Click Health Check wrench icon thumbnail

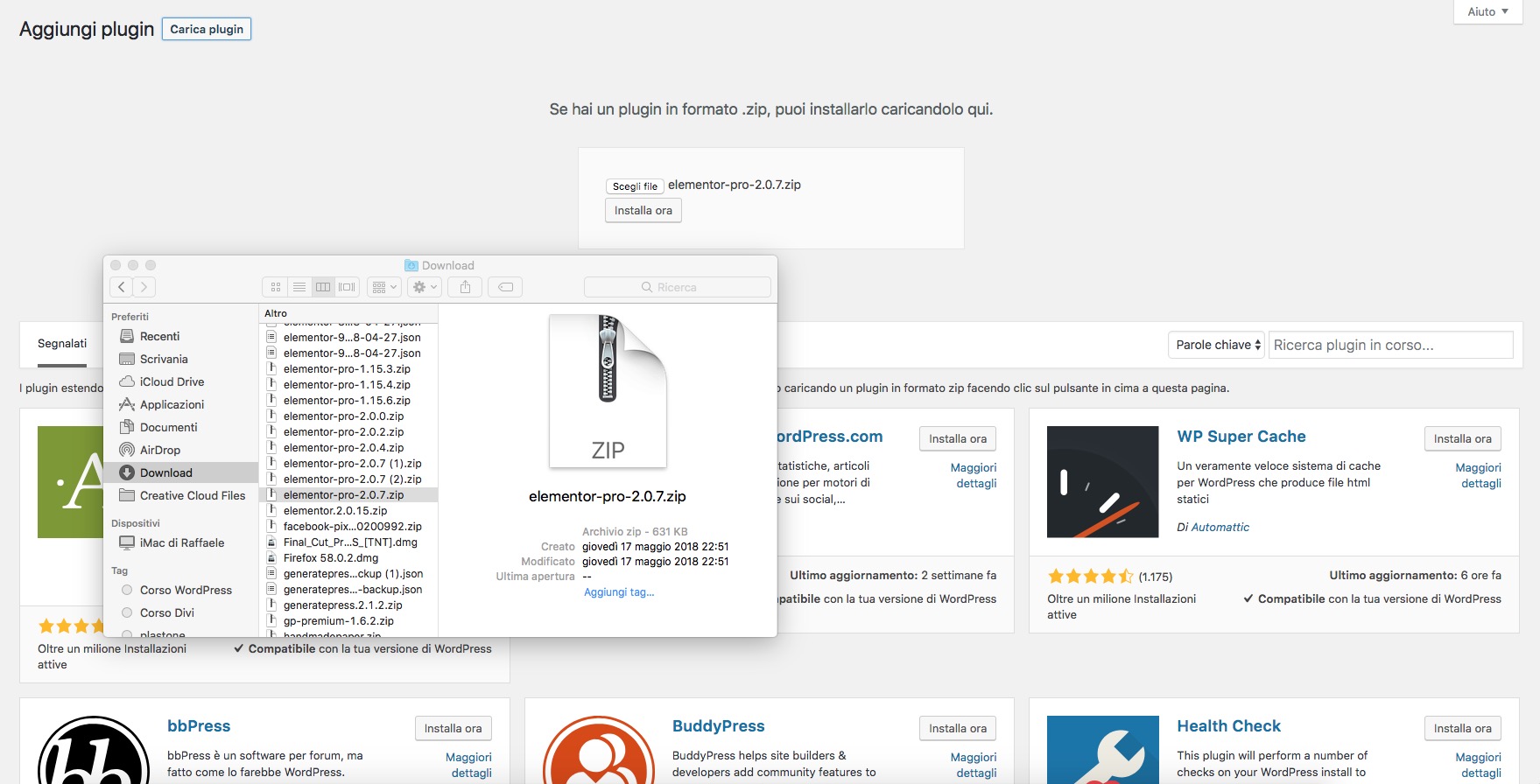[1103, 750]
